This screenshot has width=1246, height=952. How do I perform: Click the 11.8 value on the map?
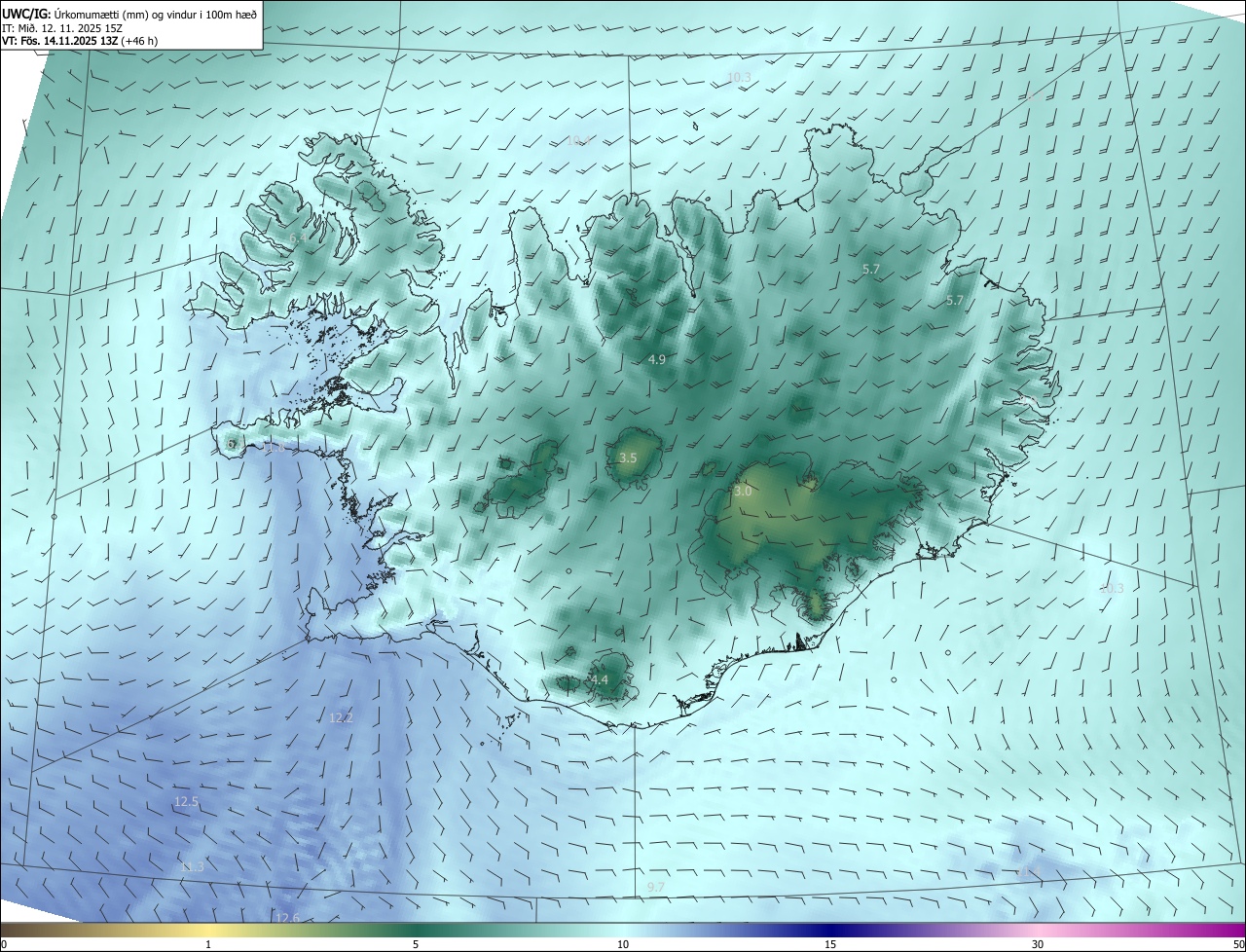tap(275, 449)
